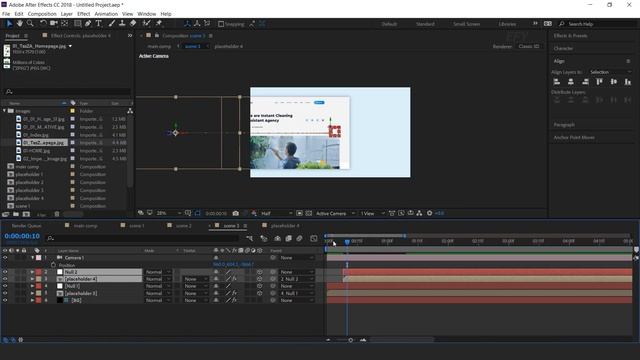This screenshot has height=360, width=640.
Task: Expand the placeholder 4 layer properties
Action: [x=32, y=279]
